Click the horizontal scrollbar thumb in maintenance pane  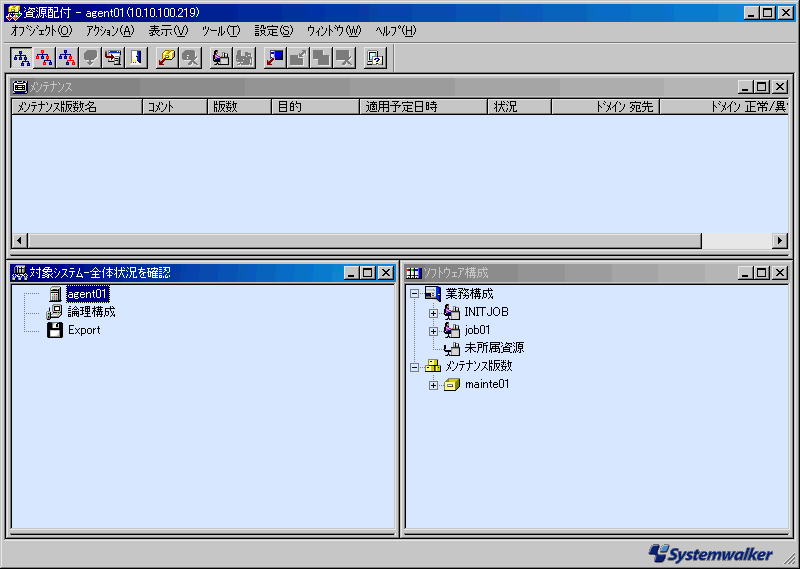[365, 240]
